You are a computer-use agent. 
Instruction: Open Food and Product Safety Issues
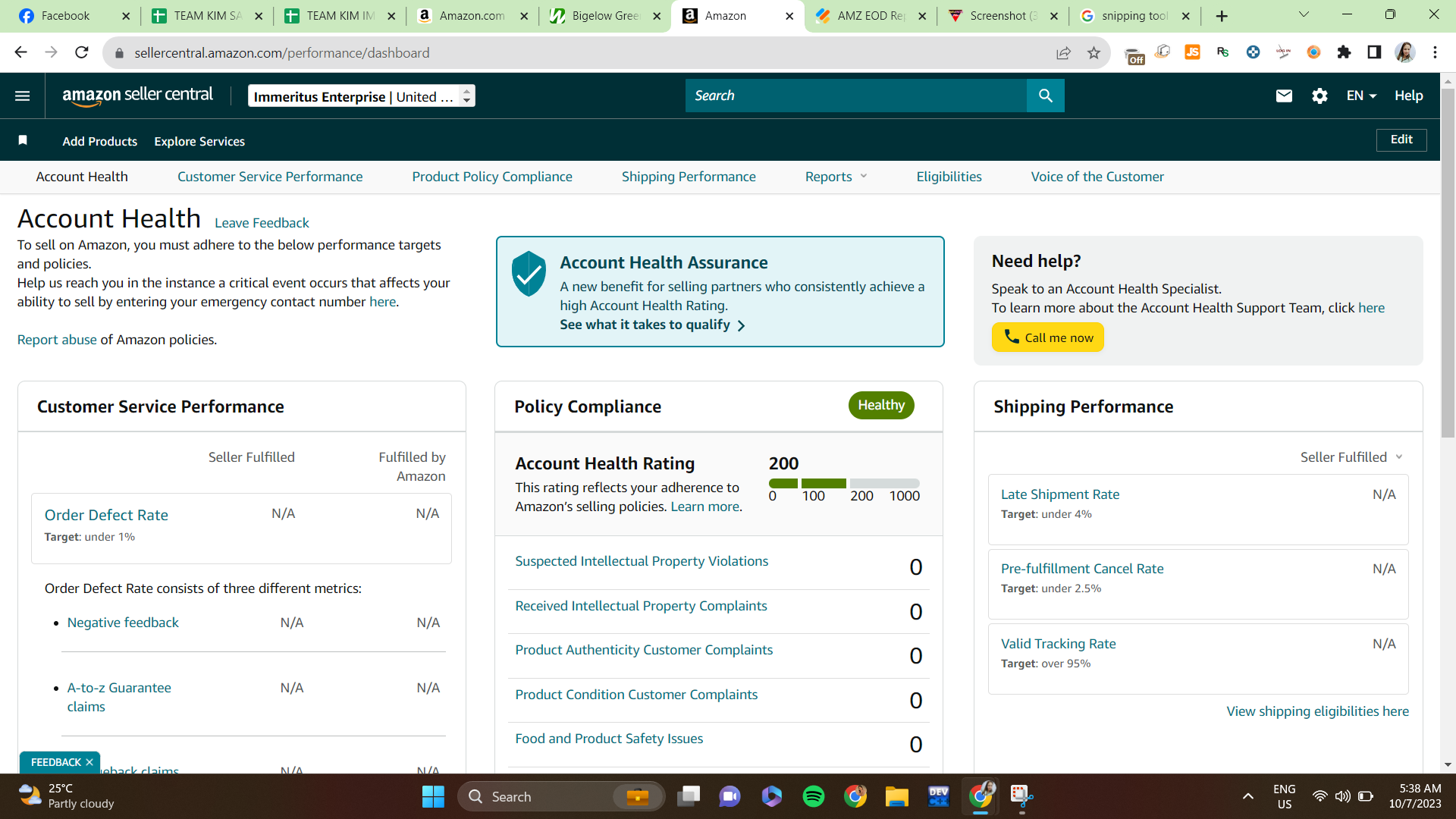click(x=609, y=739)
